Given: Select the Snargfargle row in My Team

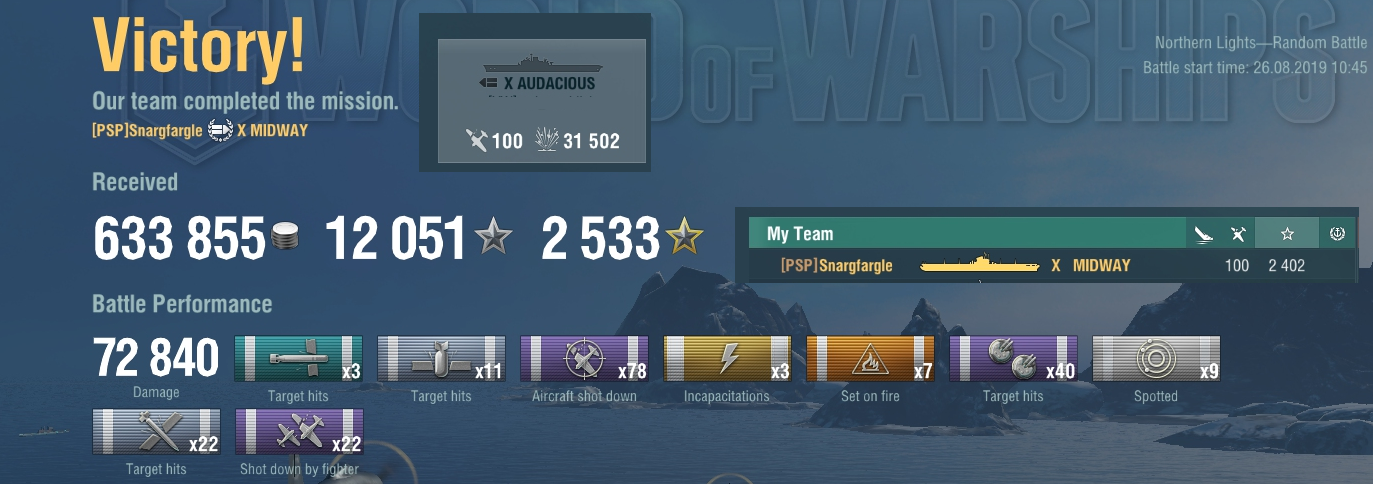Looking at the screenshot, I should coord(1052,266).
